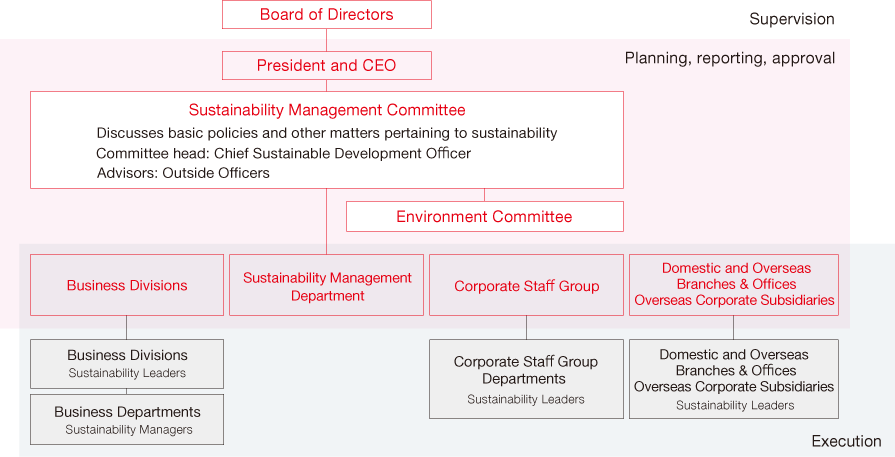Screen dimensions: 895x457
Task: Click the red Business Divisions box
Action: pos(127,285)
